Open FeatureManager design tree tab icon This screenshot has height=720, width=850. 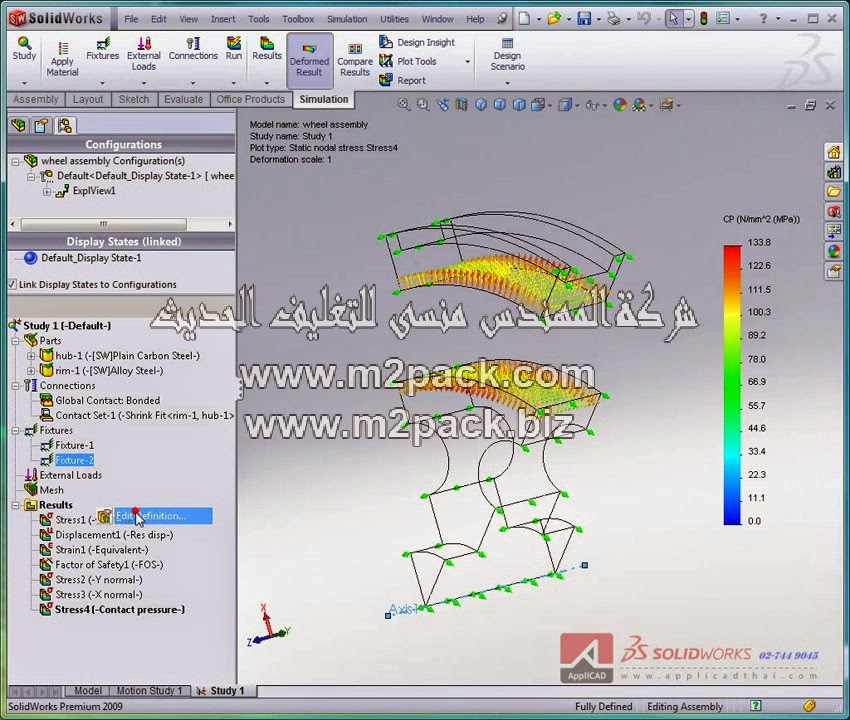point(18,125)
